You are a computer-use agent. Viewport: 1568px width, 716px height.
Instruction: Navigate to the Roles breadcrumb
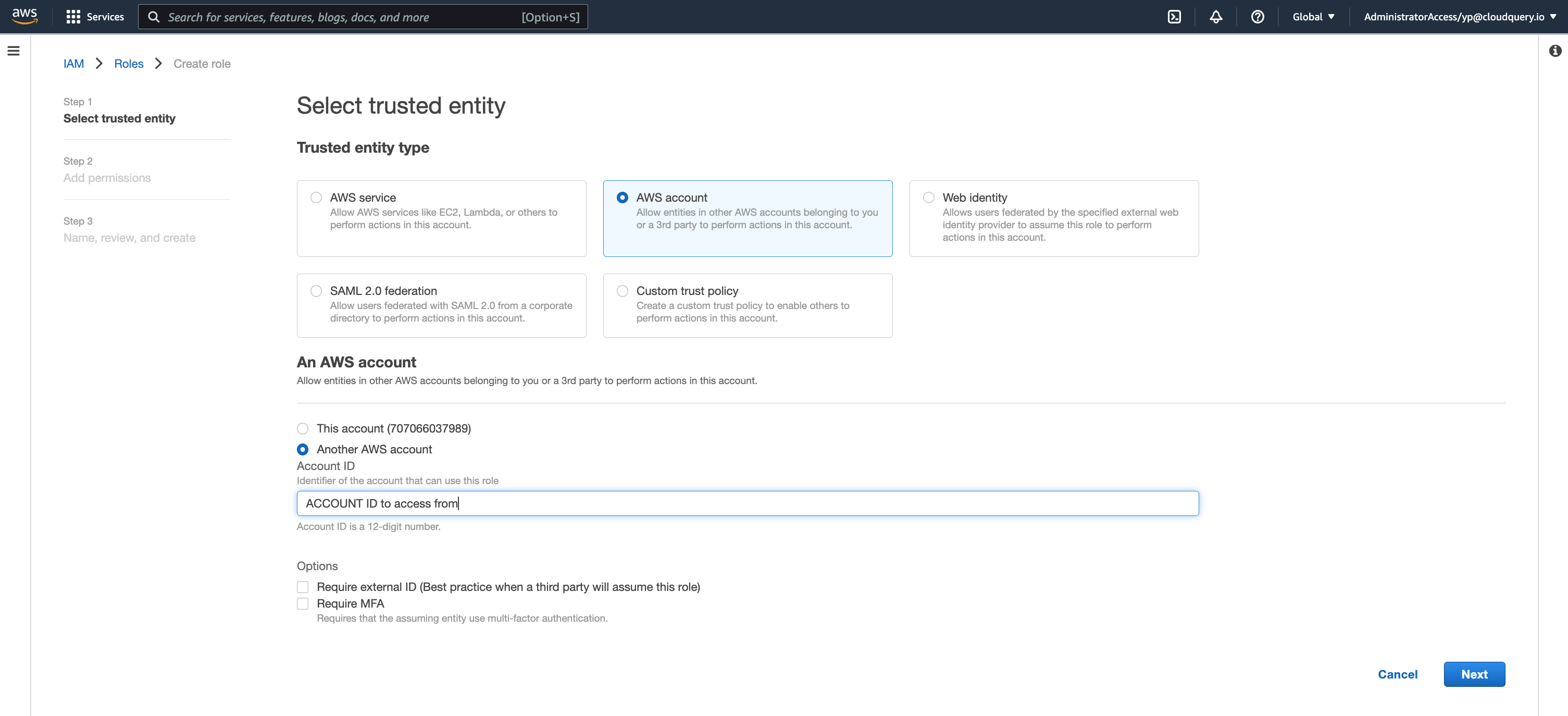click(129, 64)
